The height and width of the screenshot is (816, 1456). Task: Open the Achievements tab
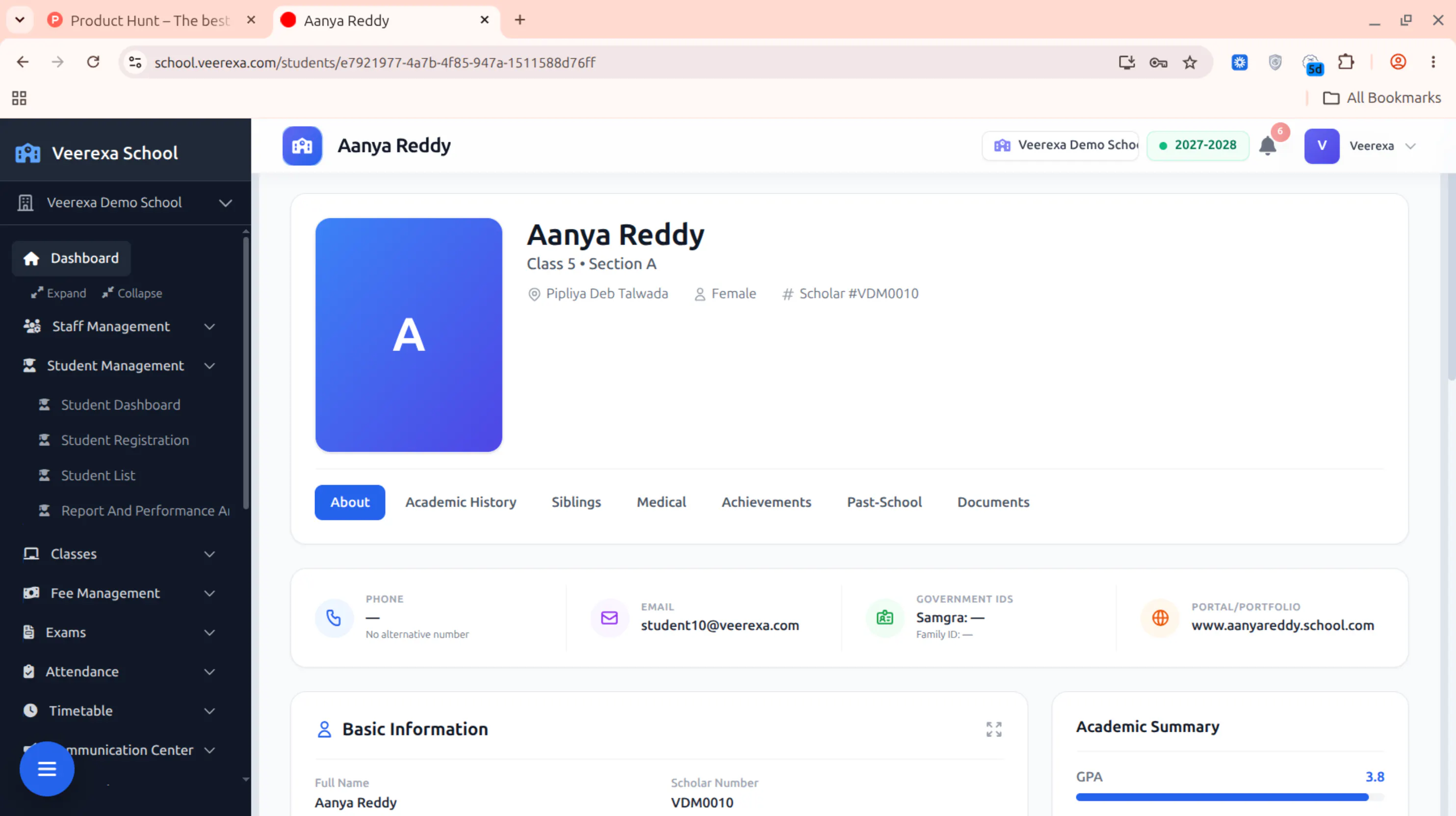pyautogui.click(x=766, y=502)
